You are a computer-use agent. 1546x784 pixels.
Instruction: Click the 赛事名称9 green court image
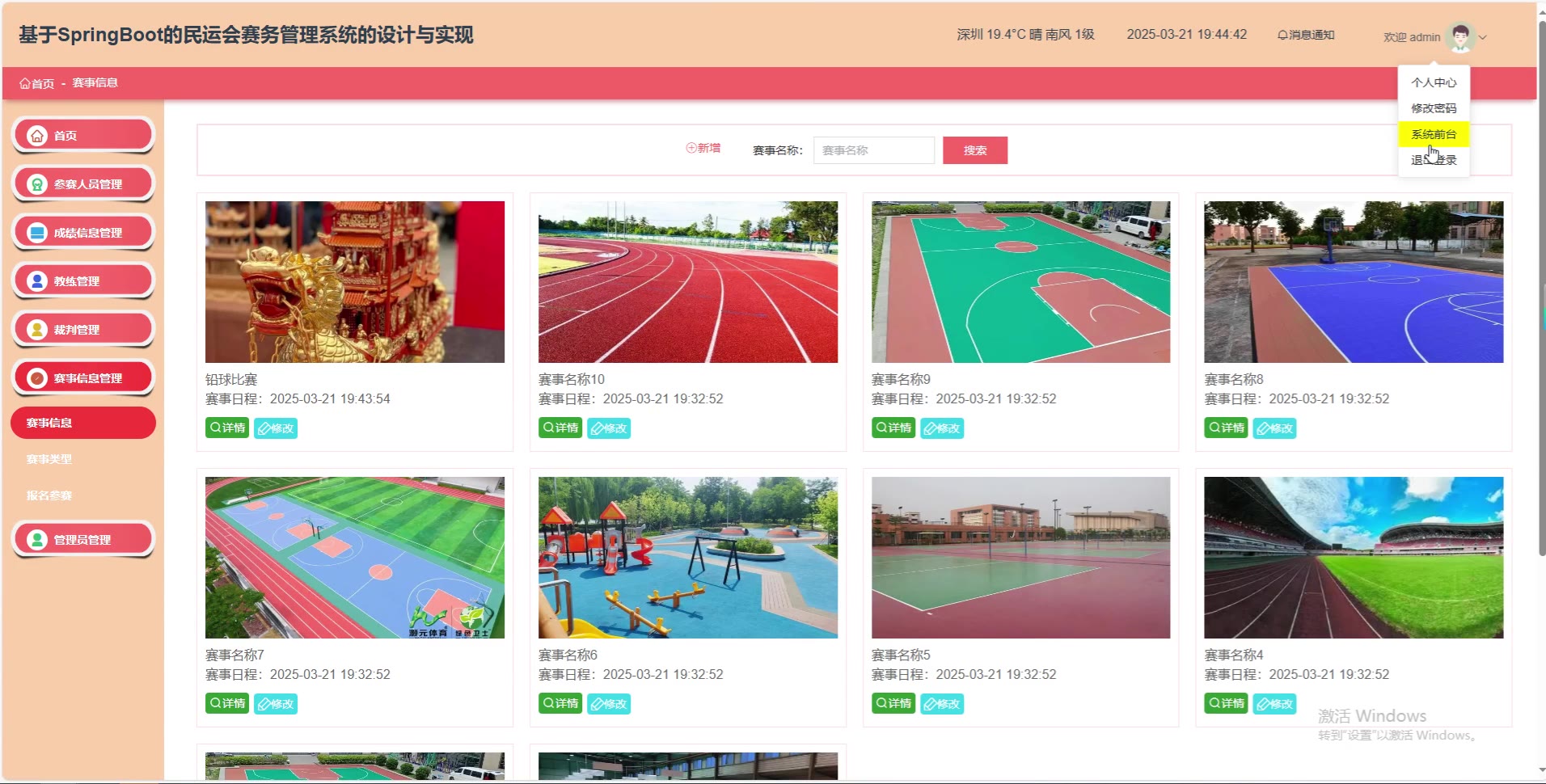point(1020,282)
